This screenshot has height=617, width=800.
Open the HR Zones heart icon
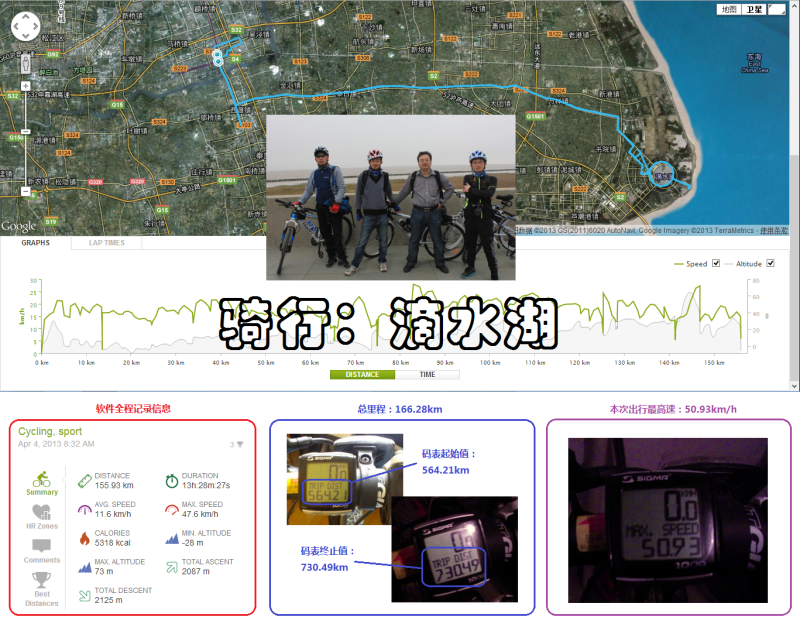[x=42, y=513]
